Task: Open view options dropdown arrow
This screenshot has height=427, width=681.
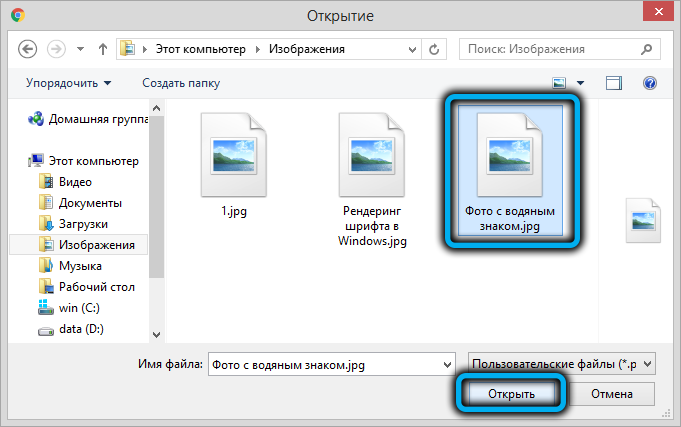Action: point(580,83)
